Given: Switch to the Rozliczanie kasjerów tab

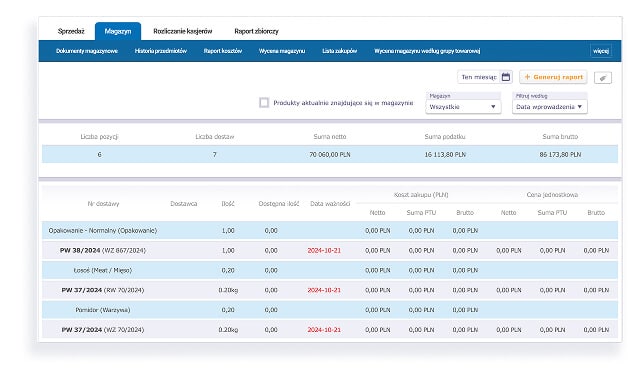Looking at the screenshot, I should pos(183,31).
